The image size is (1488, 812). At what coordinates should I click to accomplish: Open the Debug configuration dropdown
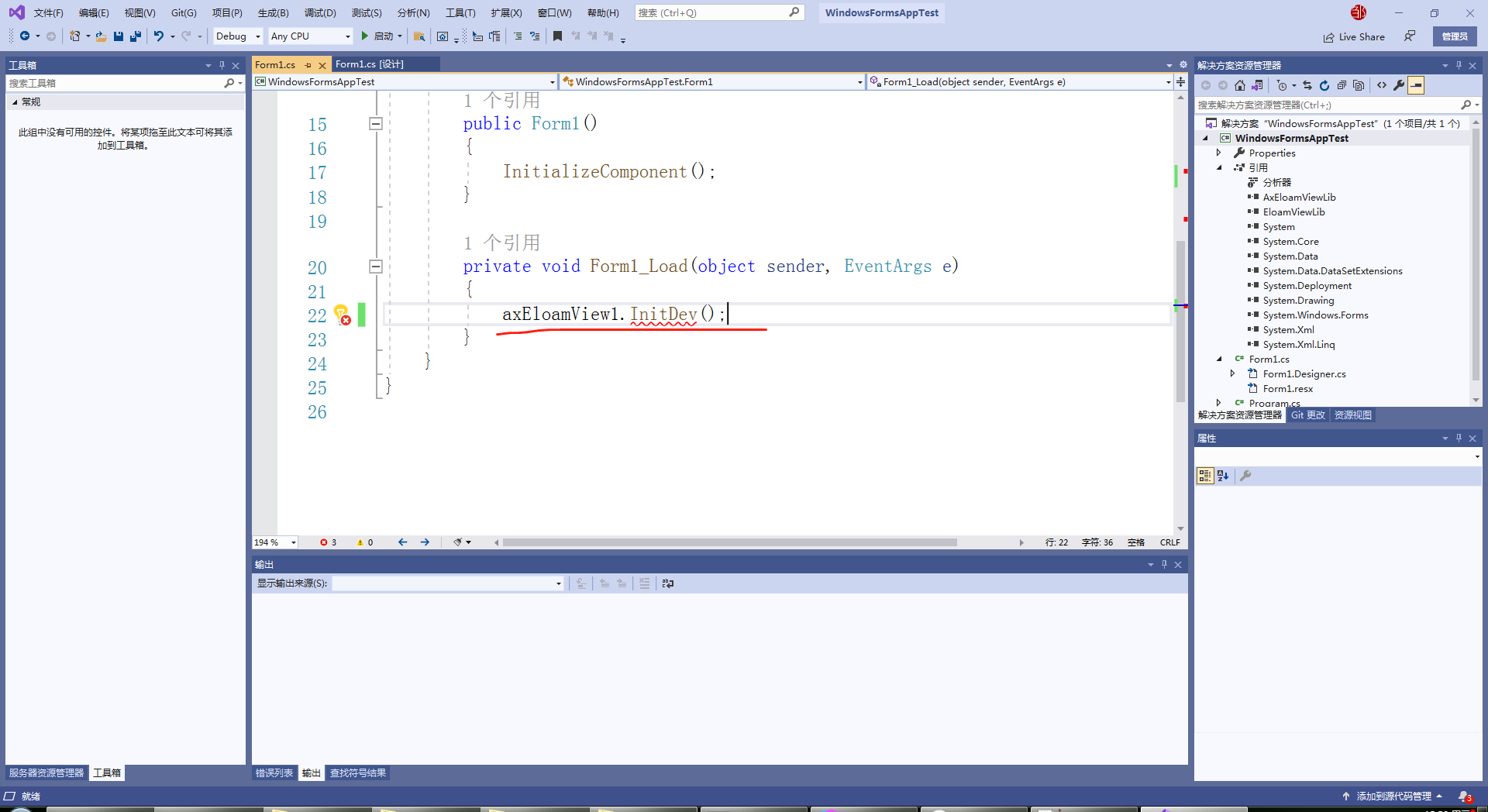(237, 36)
